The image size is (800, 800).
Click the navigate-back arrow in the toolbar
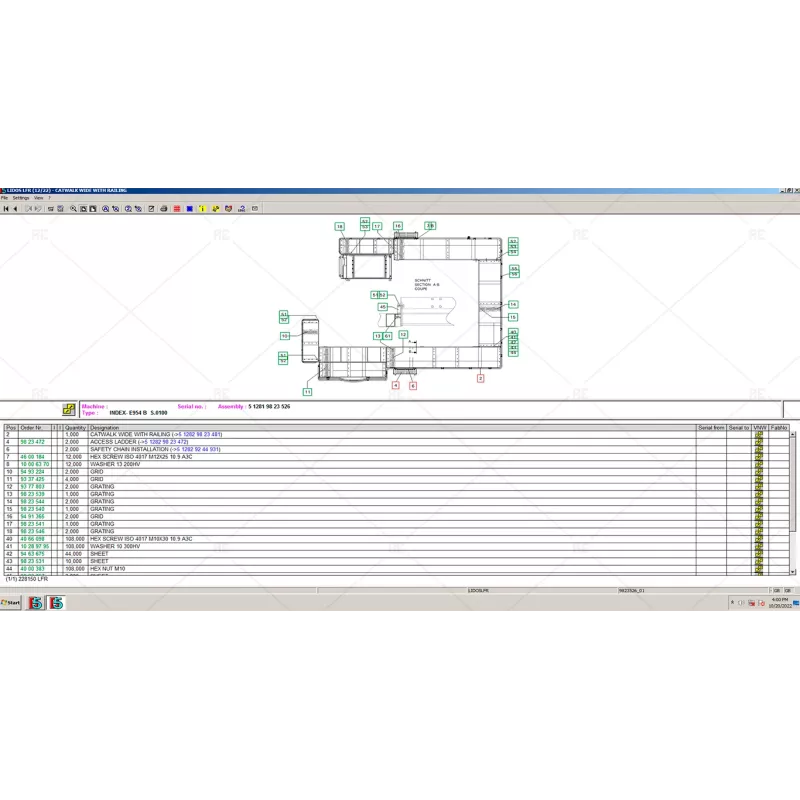click(x=14, y=208)
